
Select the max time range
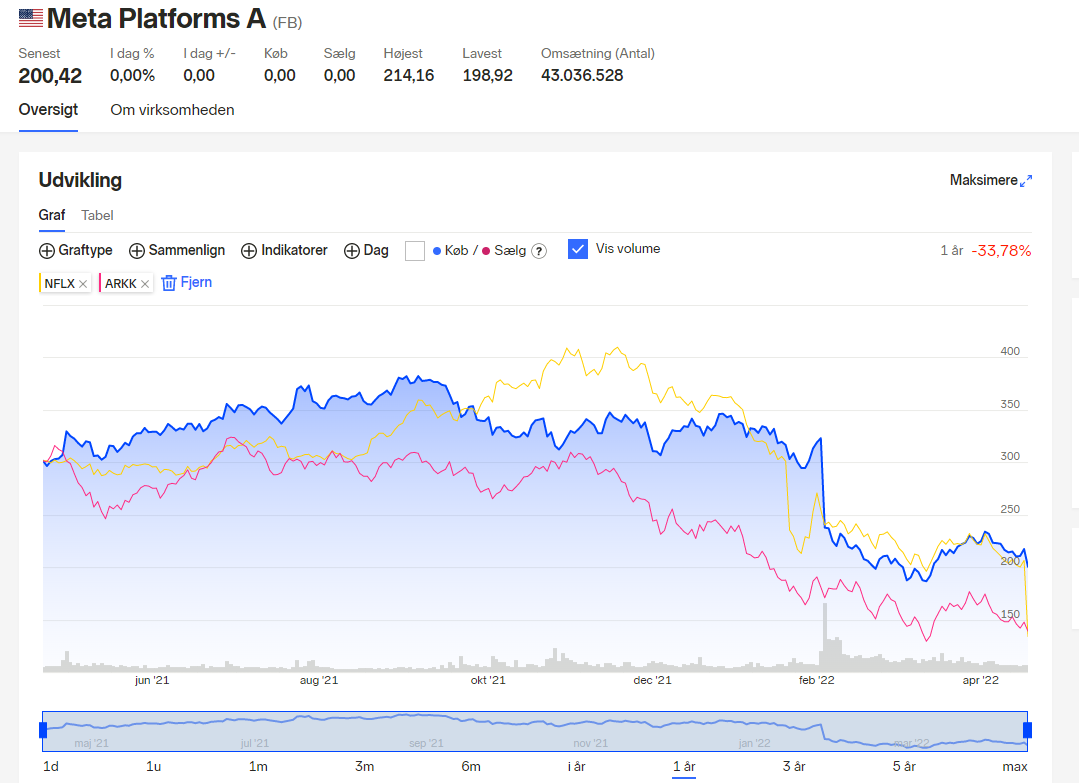(x=1014, y=766)
